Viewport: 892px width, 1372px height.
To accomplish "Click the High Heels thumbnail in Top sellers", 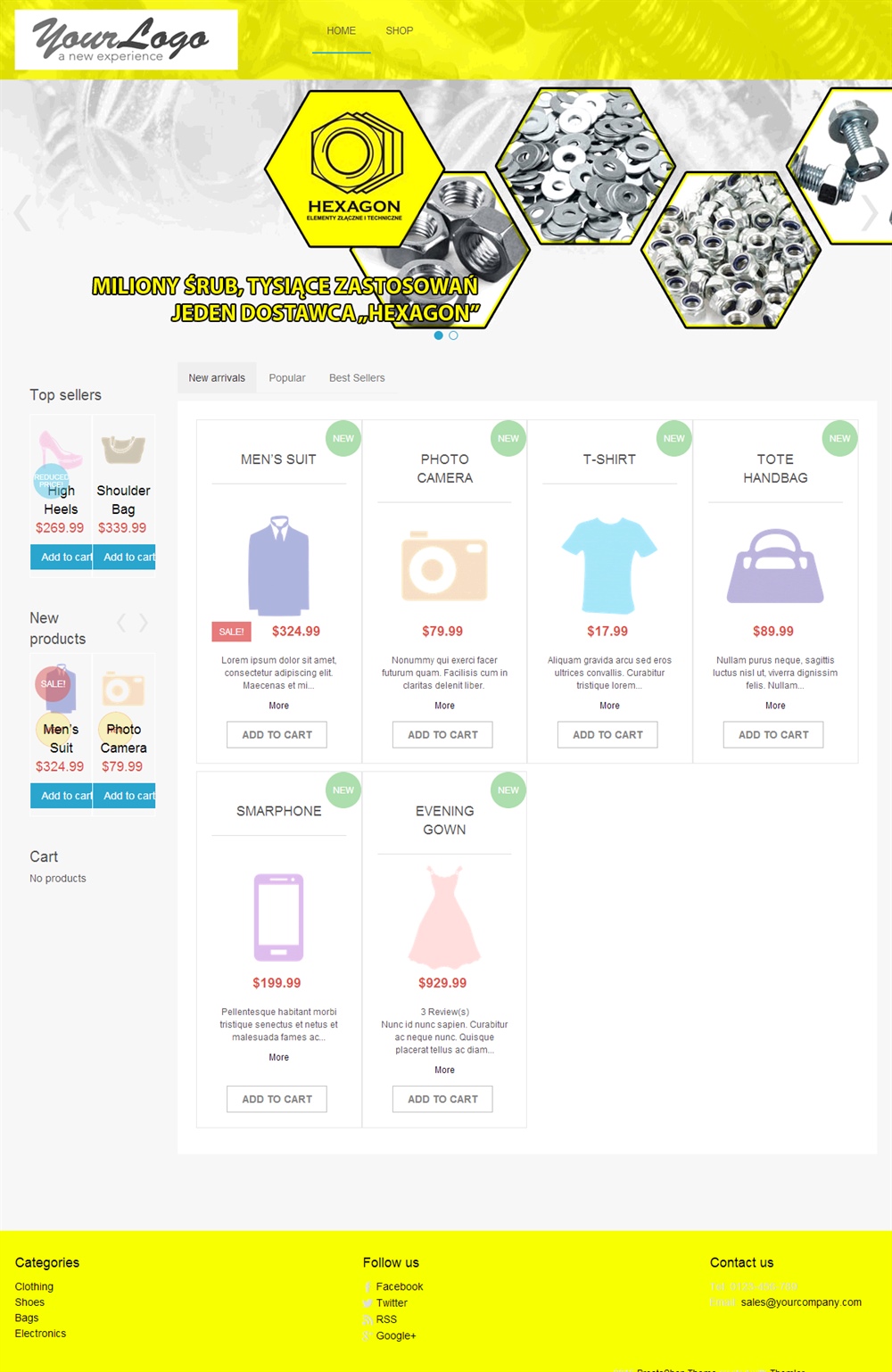I will coord(61,449).
